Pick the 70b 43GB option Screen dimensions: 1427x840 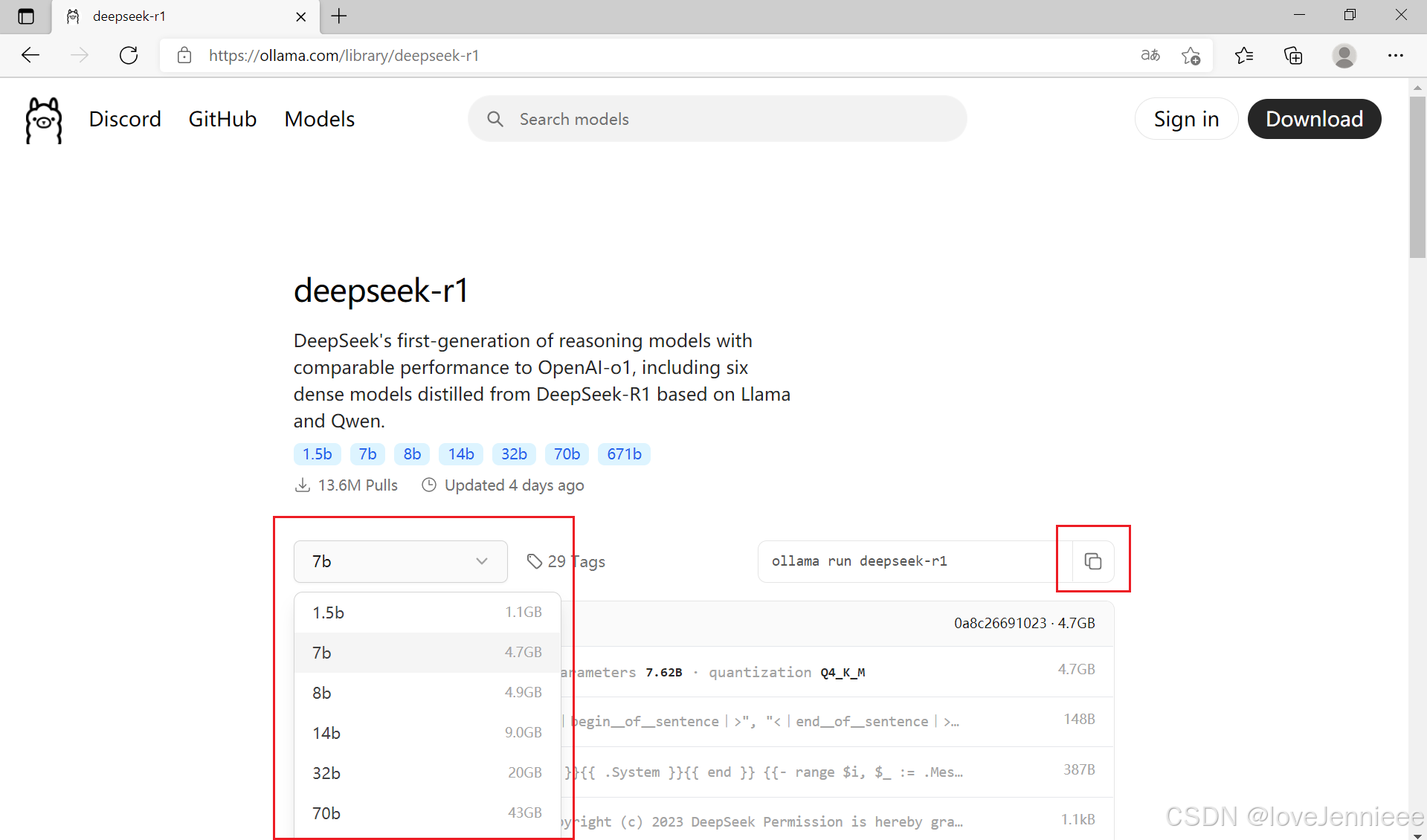(x=427, y=813)
